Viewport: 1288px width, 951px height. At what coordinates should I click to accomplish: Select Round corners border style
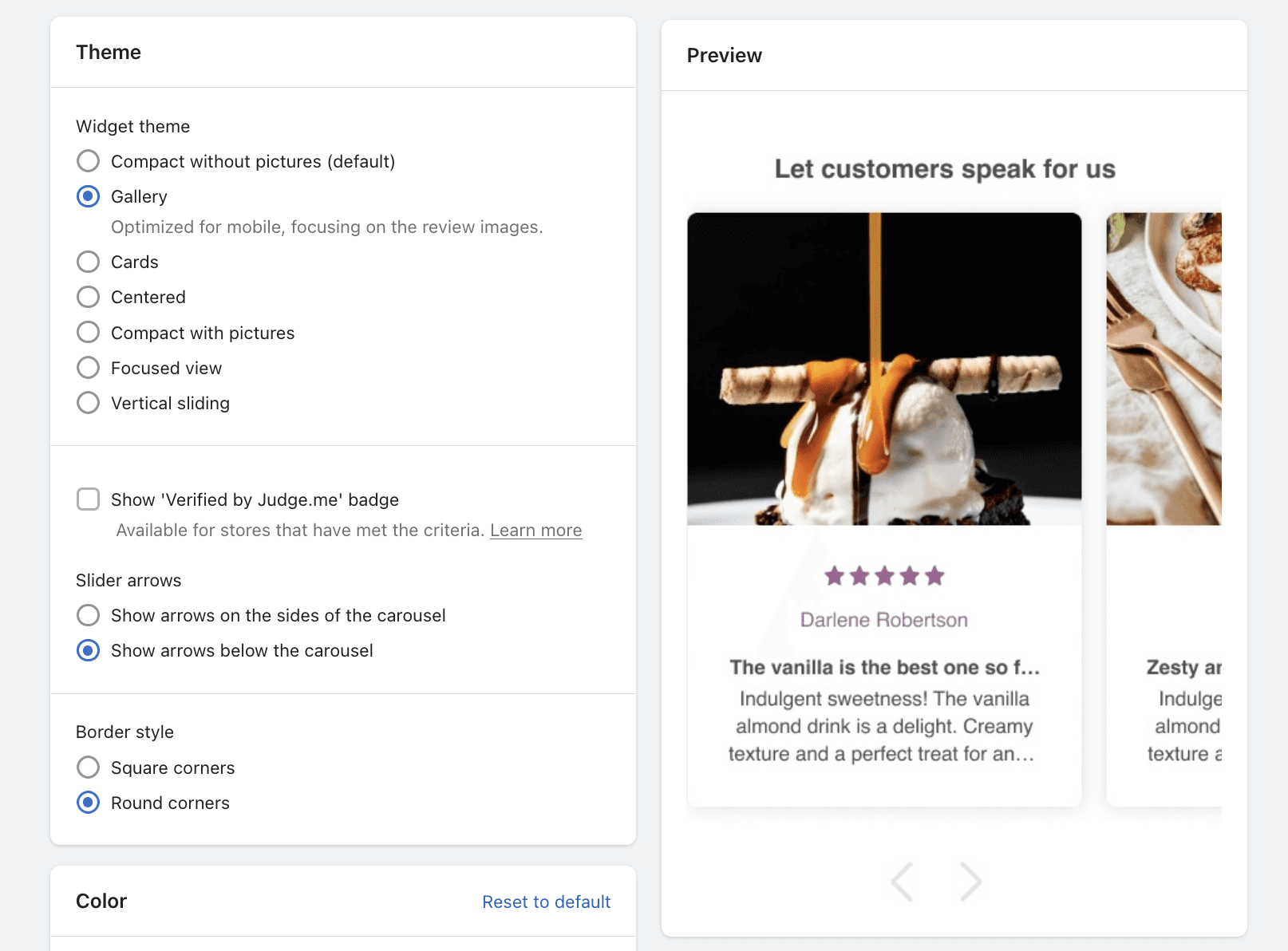[x=89, y=803]
